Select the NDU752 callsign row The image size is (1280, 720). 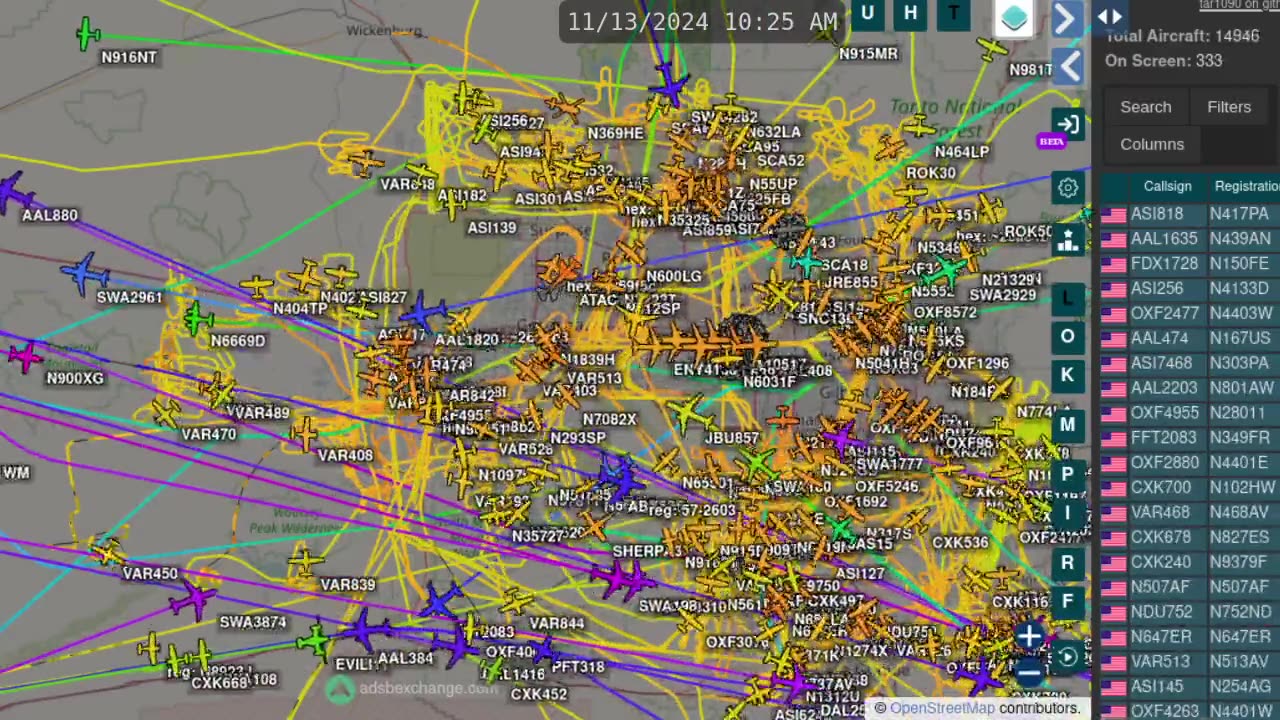coord(1190,612)
